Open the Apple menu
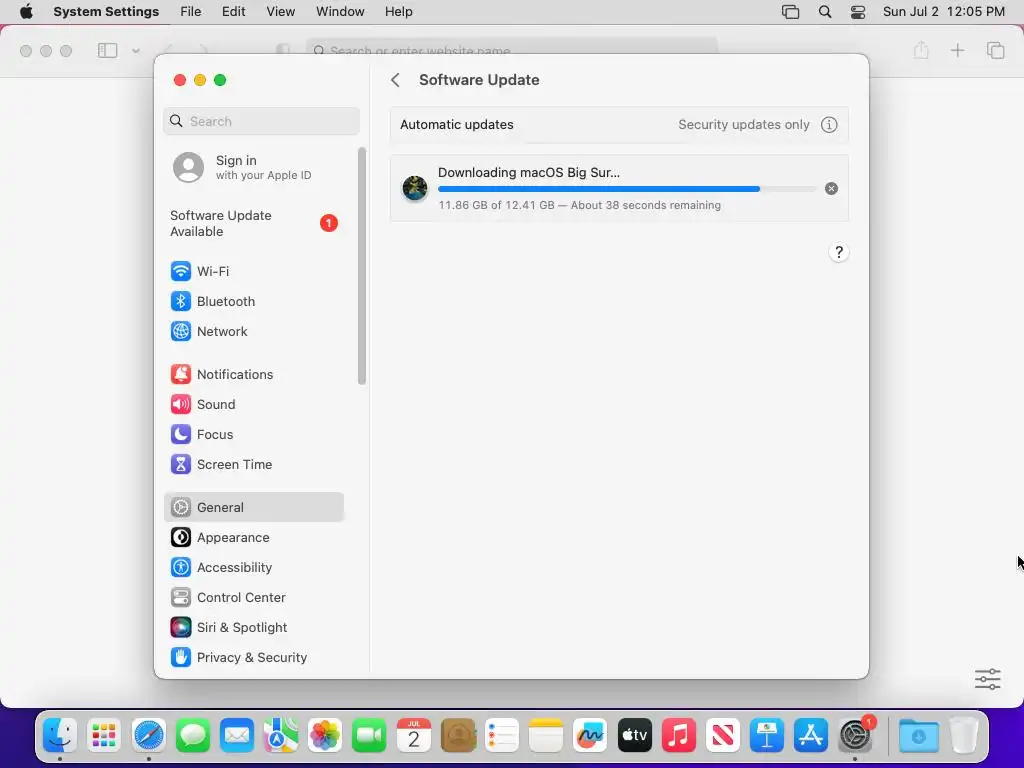The height and width of the screenshot is (768, 1024). (x=26, y=12)
